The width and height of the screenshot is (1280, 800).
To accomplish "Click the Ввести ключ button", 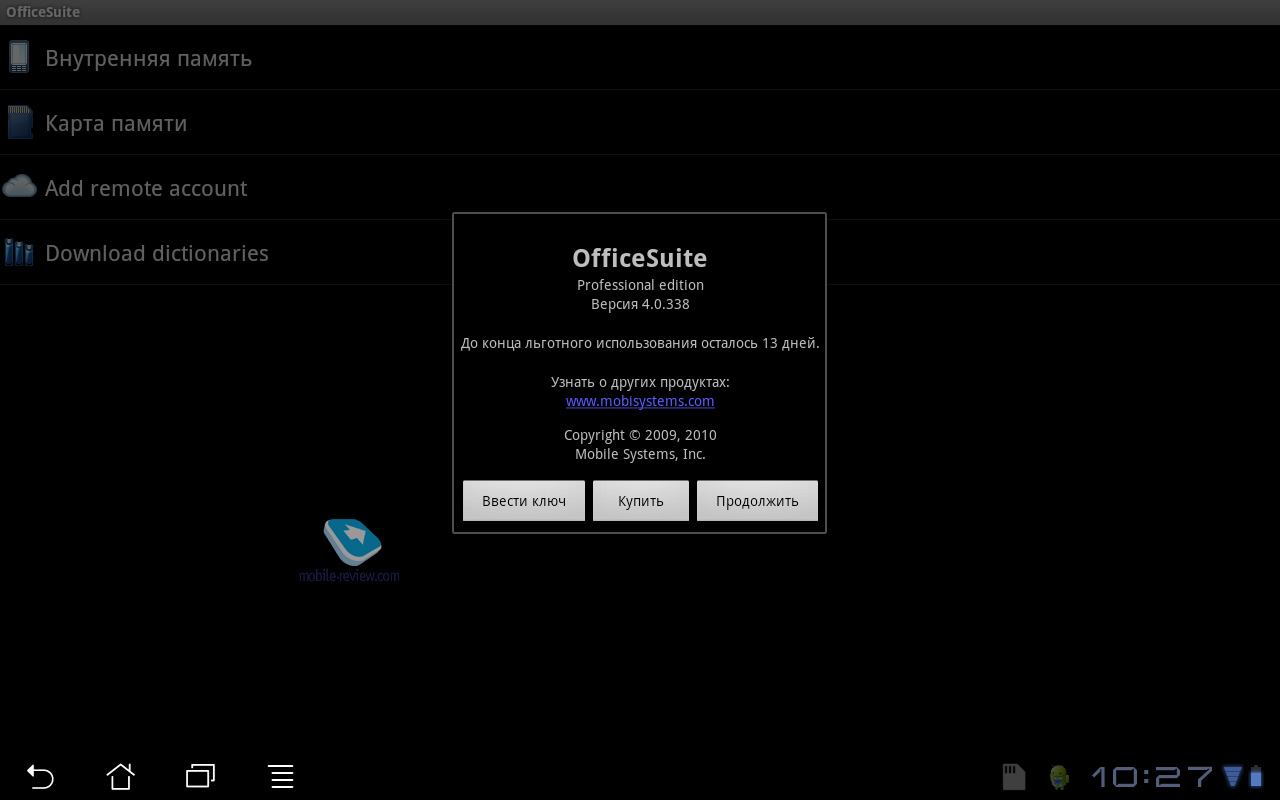I will click(524, 501).
